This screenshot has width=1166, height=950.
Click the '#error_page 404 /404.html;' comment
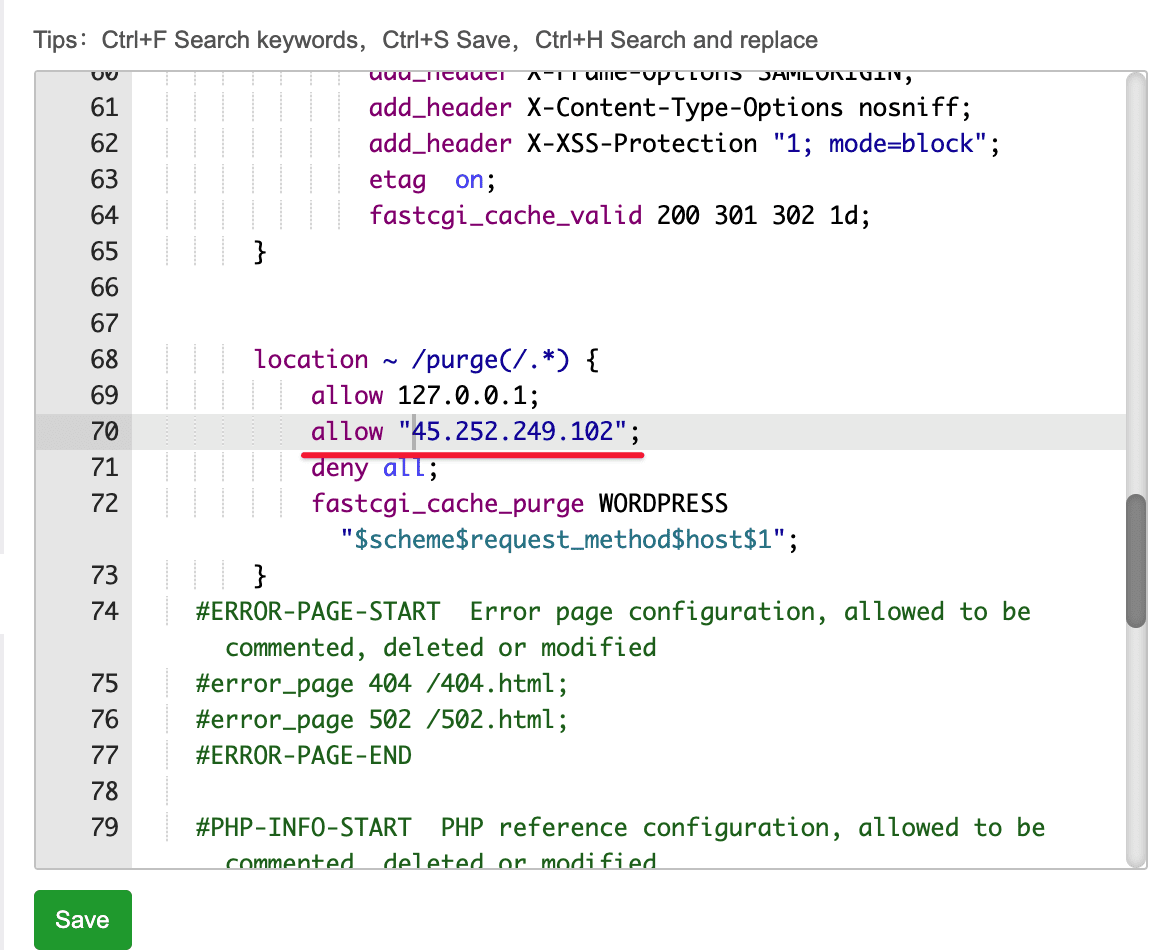(x=382, y=684)
